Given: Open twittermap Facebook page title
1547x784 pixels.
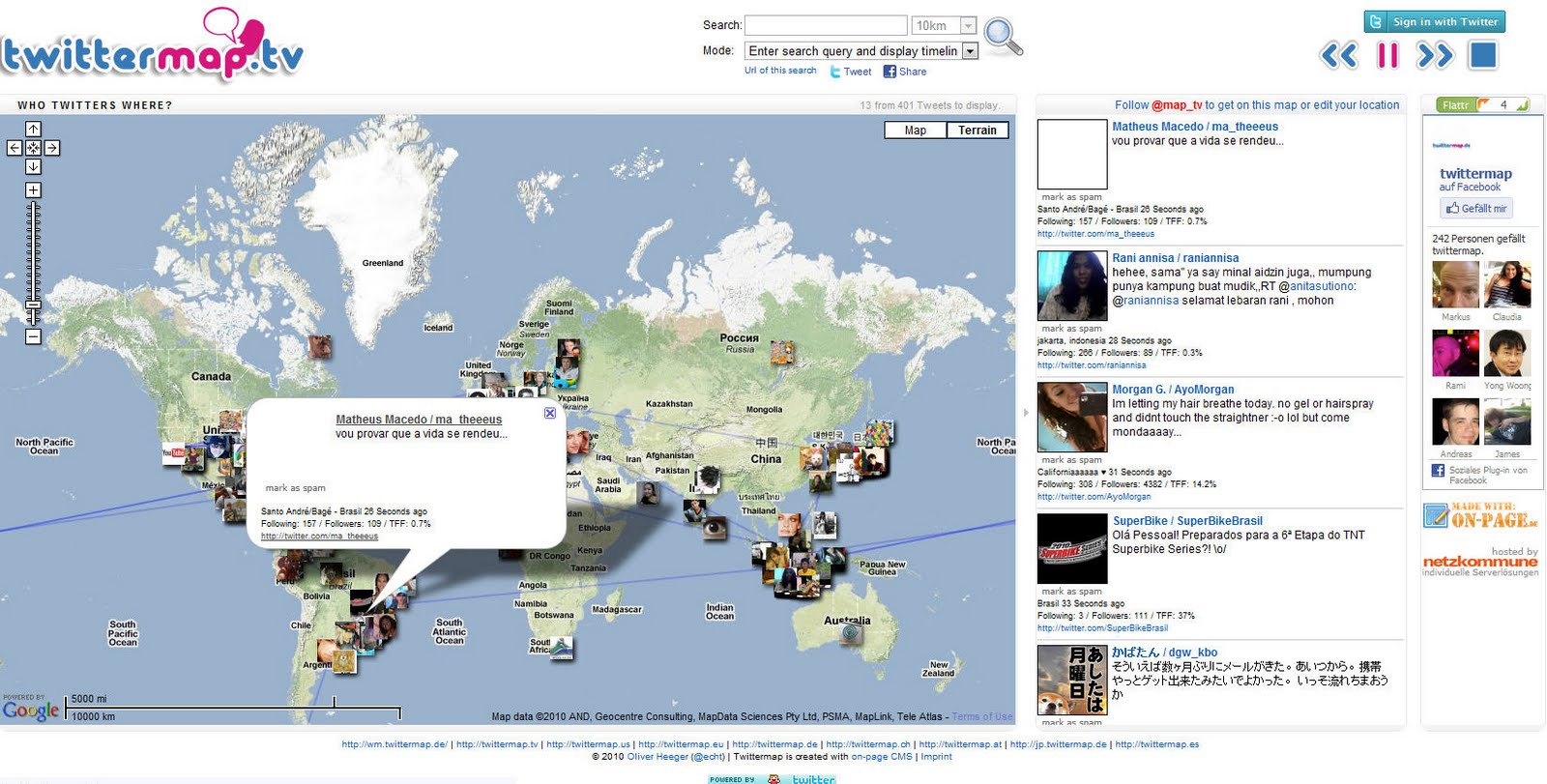Looking at the screenshot, I should [x=1475, y=174].
